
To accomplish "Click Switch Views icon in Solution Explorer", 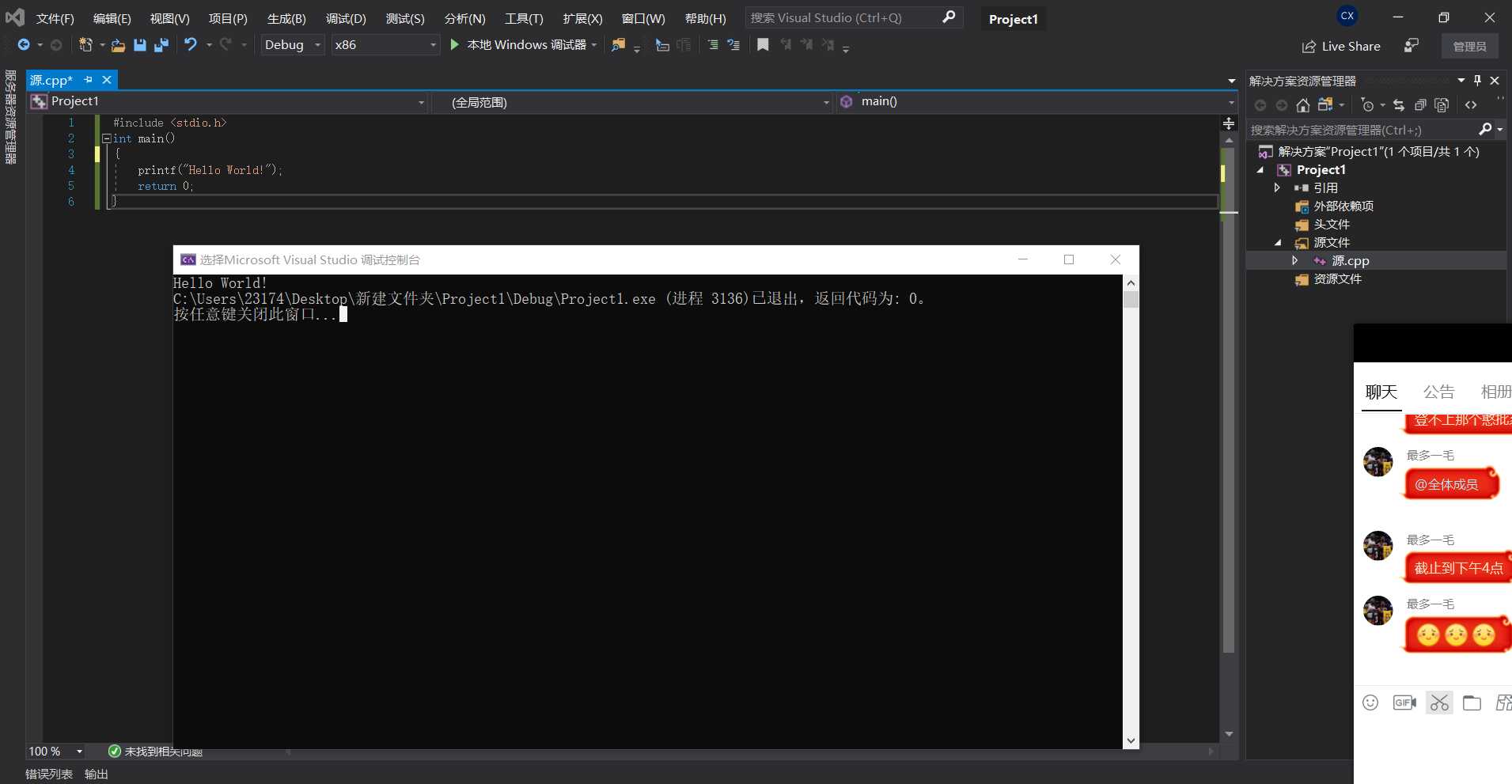I will tap(1326, 105).
